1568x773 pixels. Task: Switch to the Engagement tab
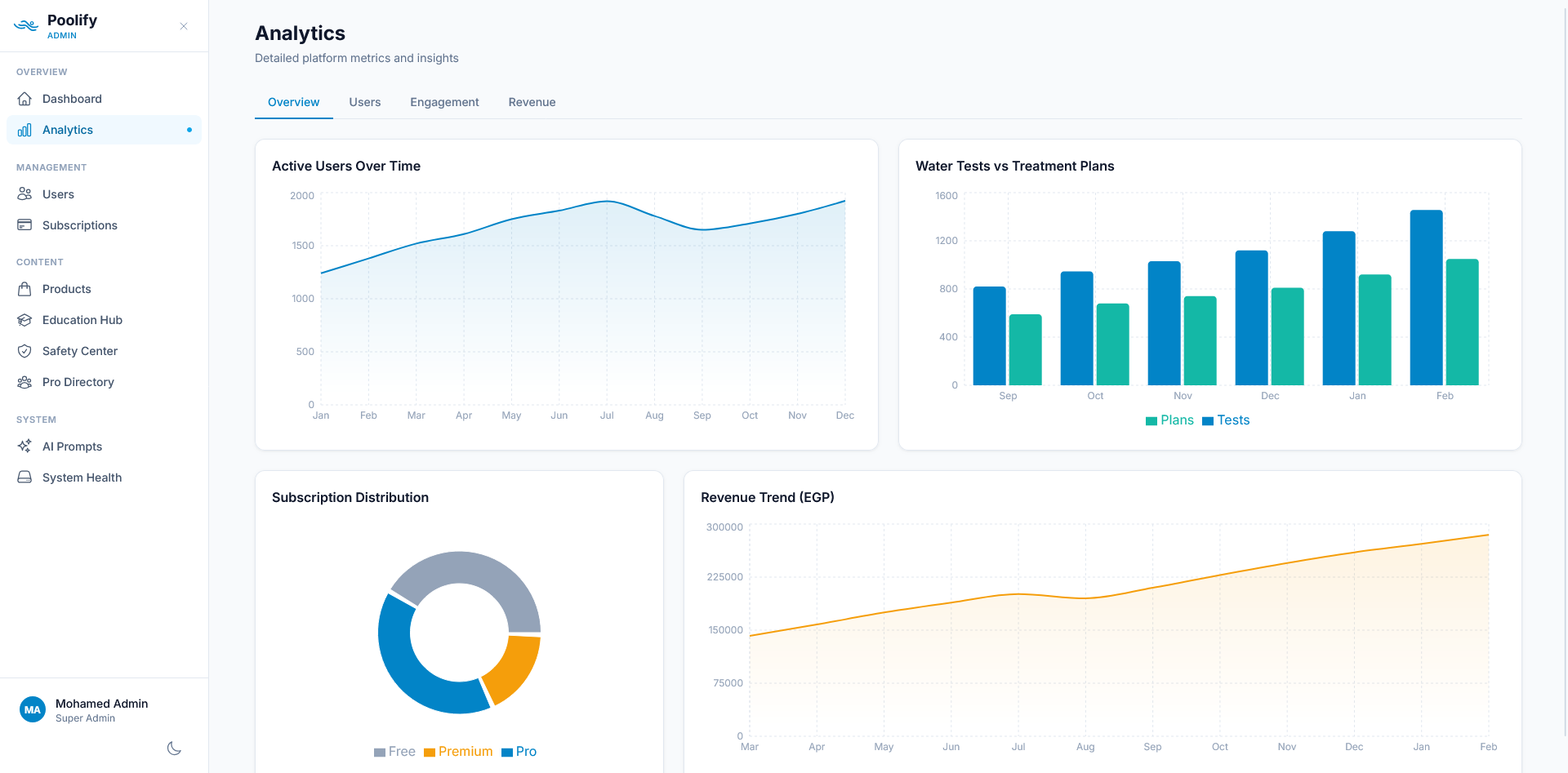(x=444, y=102)
